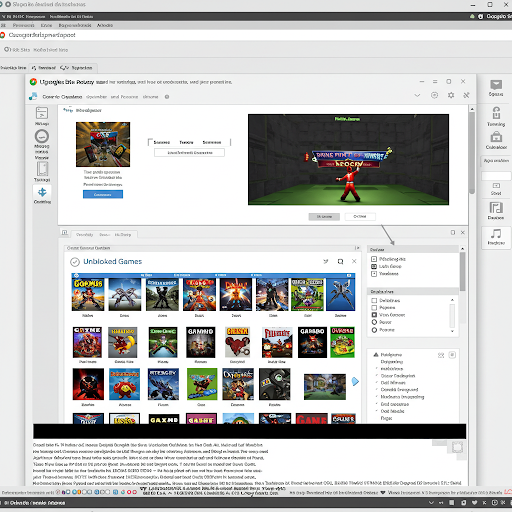Enable the second empty checkbox in middle right list
The image size is (512, 512).
pyautogui.click(x=374, y=308)
